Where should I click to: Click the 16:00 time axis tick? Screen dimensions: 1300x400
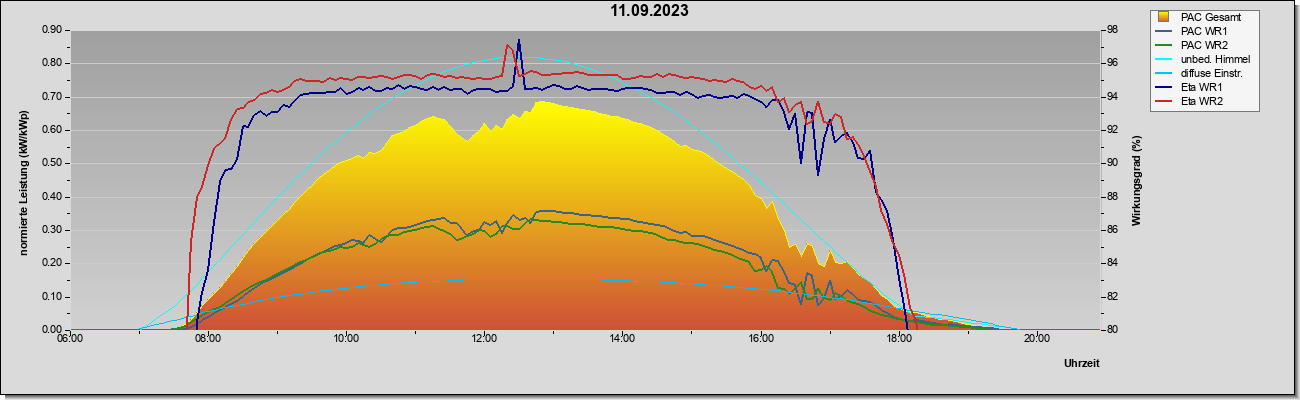[760, 338]
